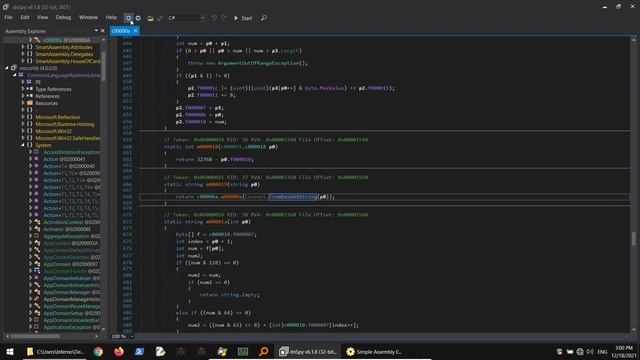
Task: Click the FromBase64String highlighted method reference
Action: (292, 197)
